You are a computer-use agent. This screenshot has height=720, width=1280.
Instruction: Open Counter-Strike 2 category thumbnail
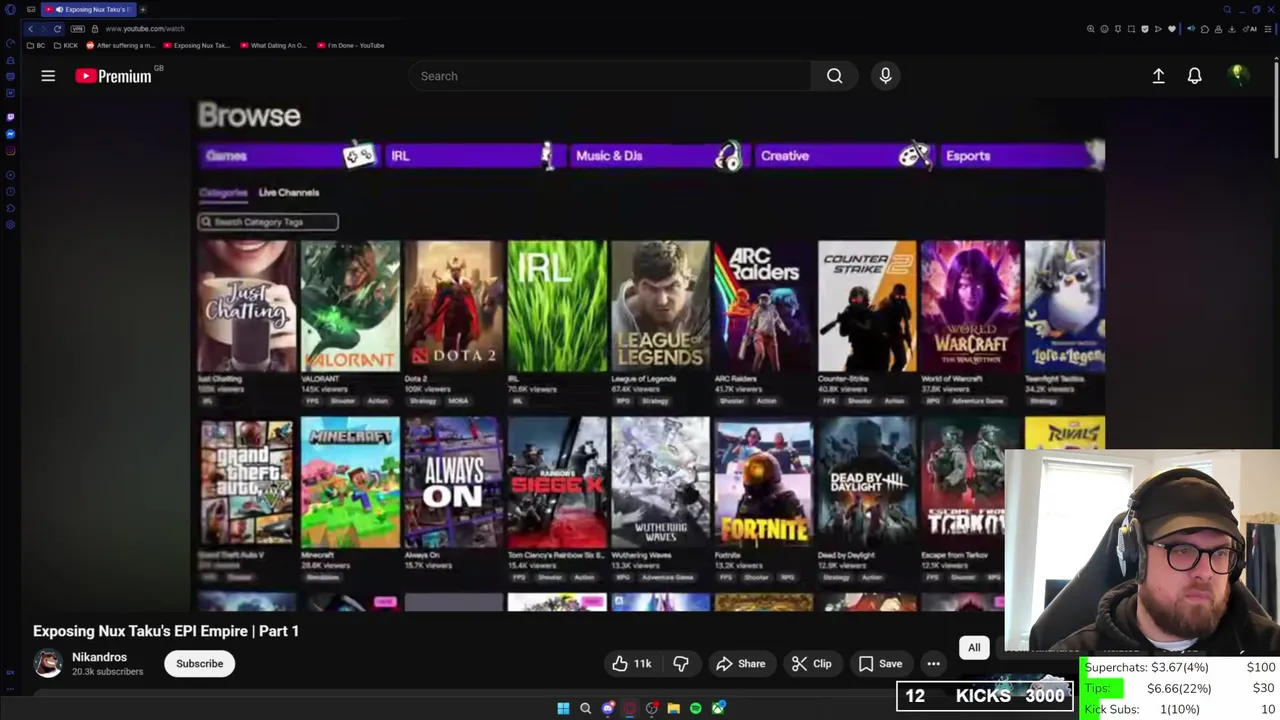coord(866,306)
